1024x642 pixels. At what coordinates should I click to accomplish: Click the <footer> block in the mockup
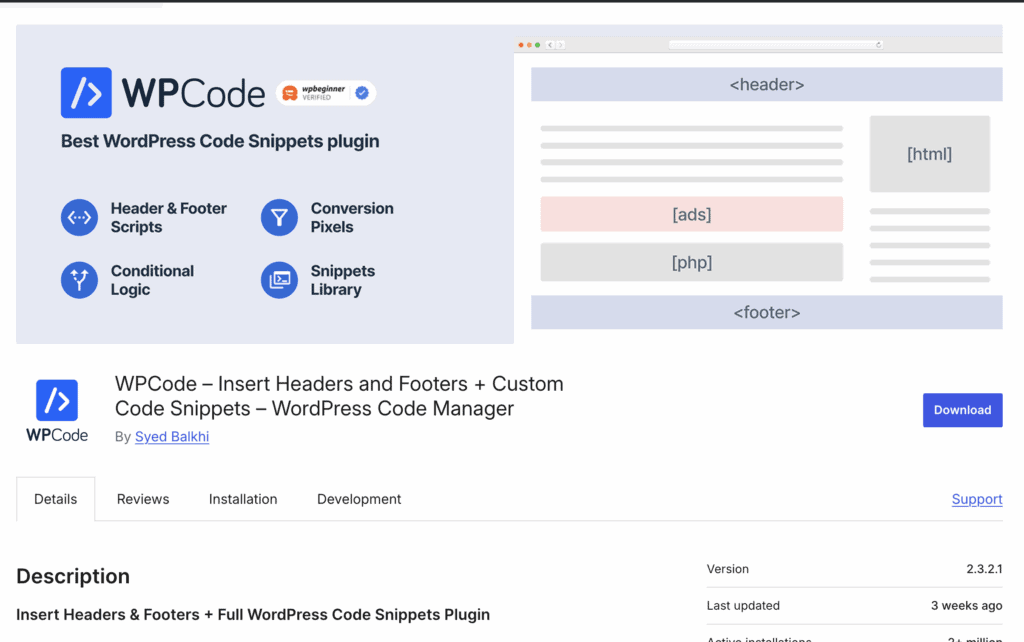pyautogui.click(x=767, y=312)
